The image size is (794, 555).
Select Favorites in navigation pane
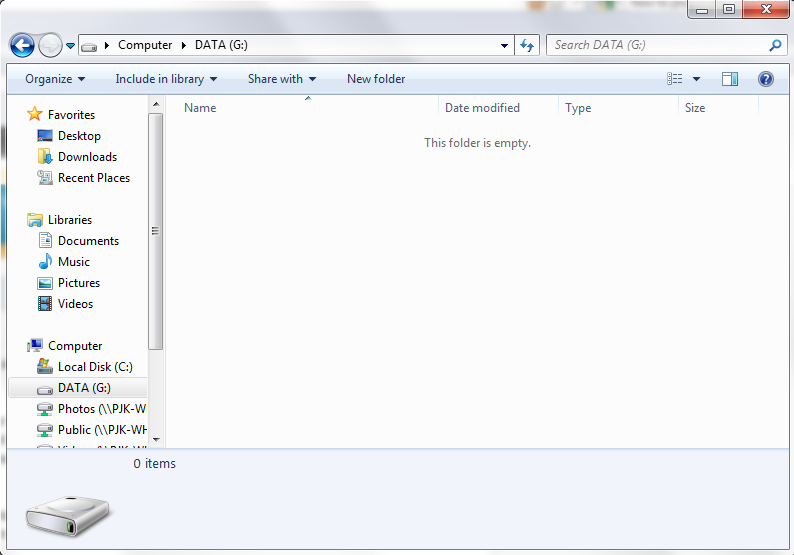point(71,115)
